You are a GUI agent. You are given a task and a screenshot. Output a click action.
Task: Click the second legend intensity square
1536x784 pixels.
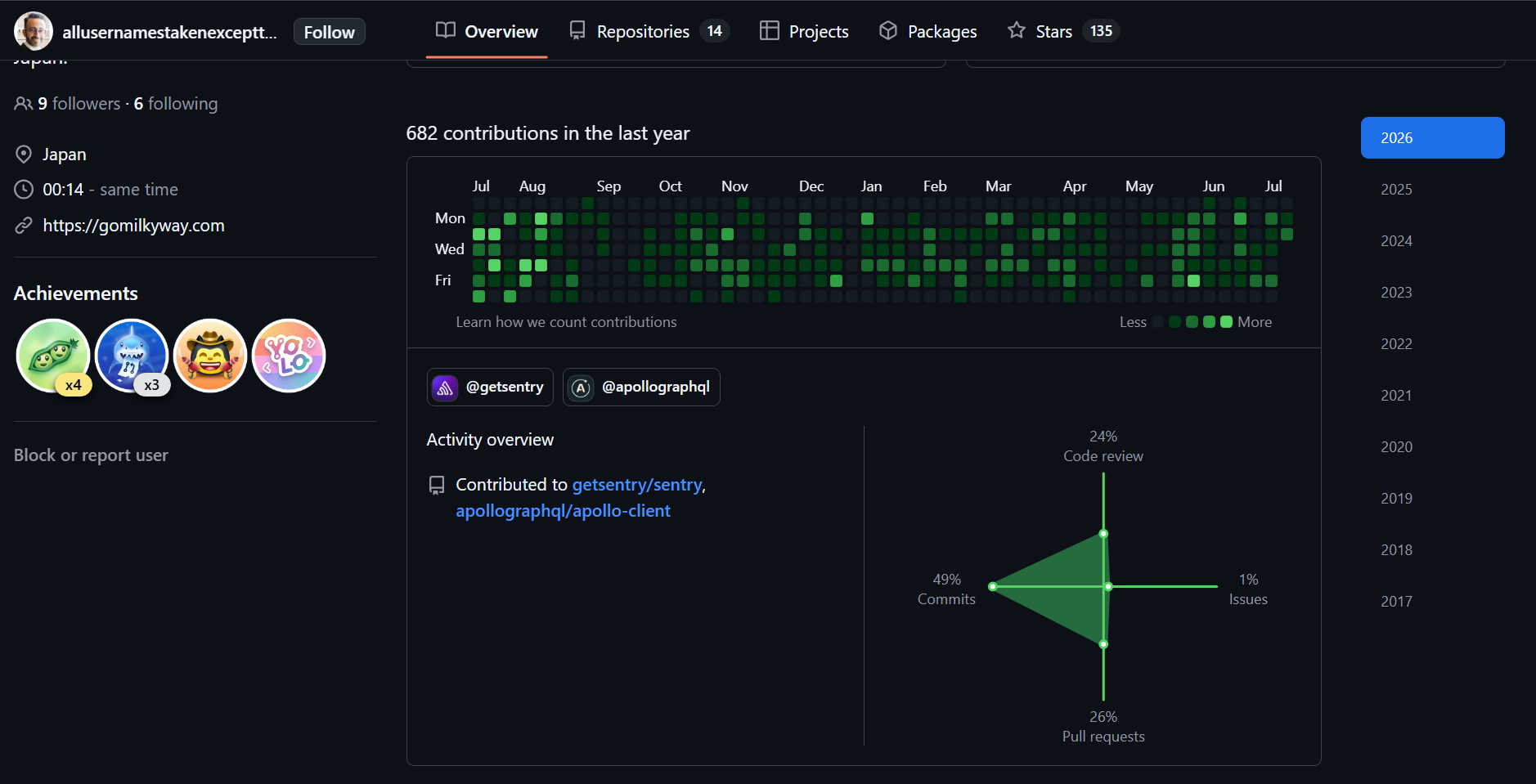coord(1174,322)
